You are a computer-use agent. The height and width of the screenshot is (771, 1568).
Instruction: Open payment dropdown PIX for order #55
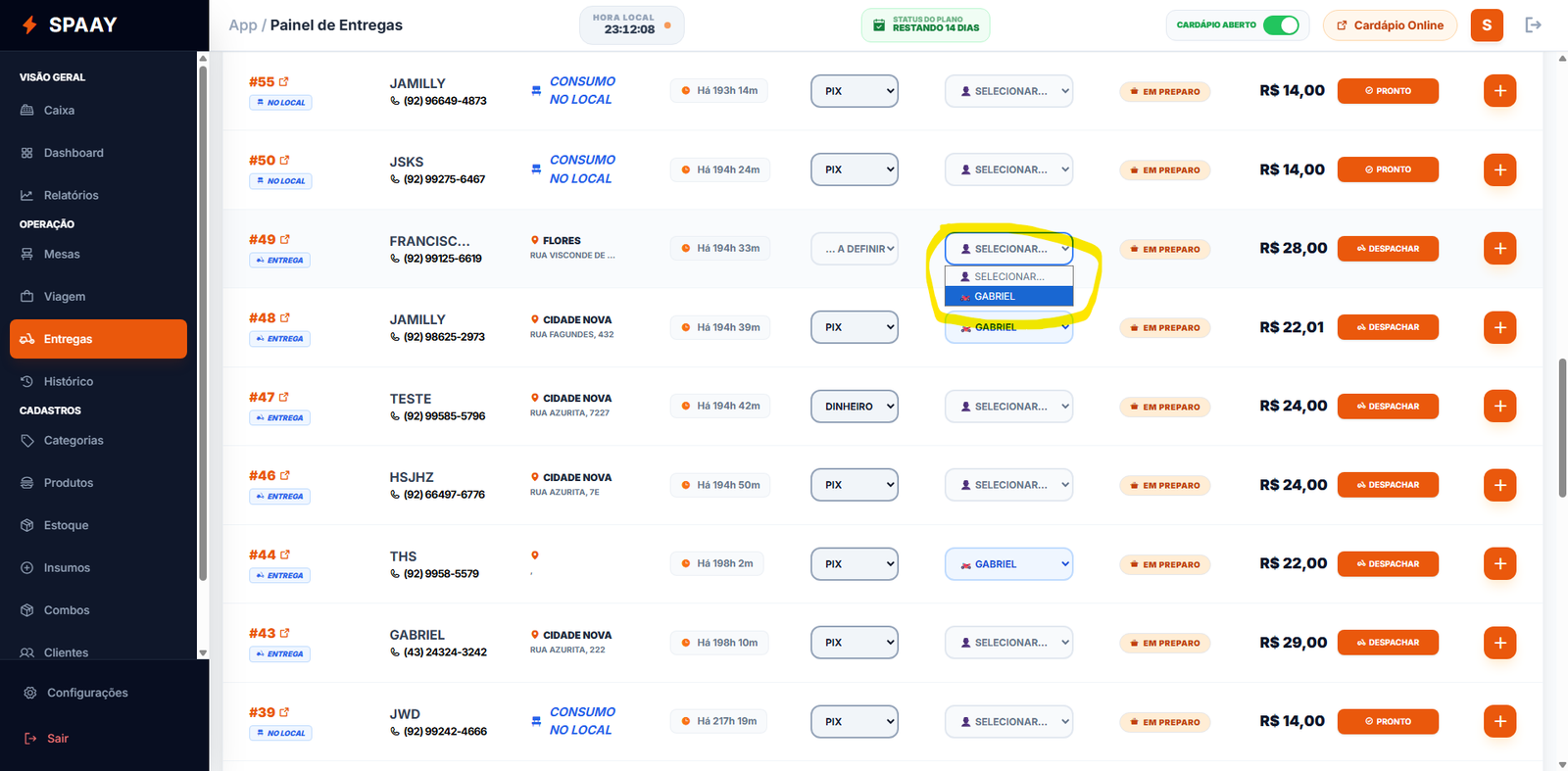[855, 91]
